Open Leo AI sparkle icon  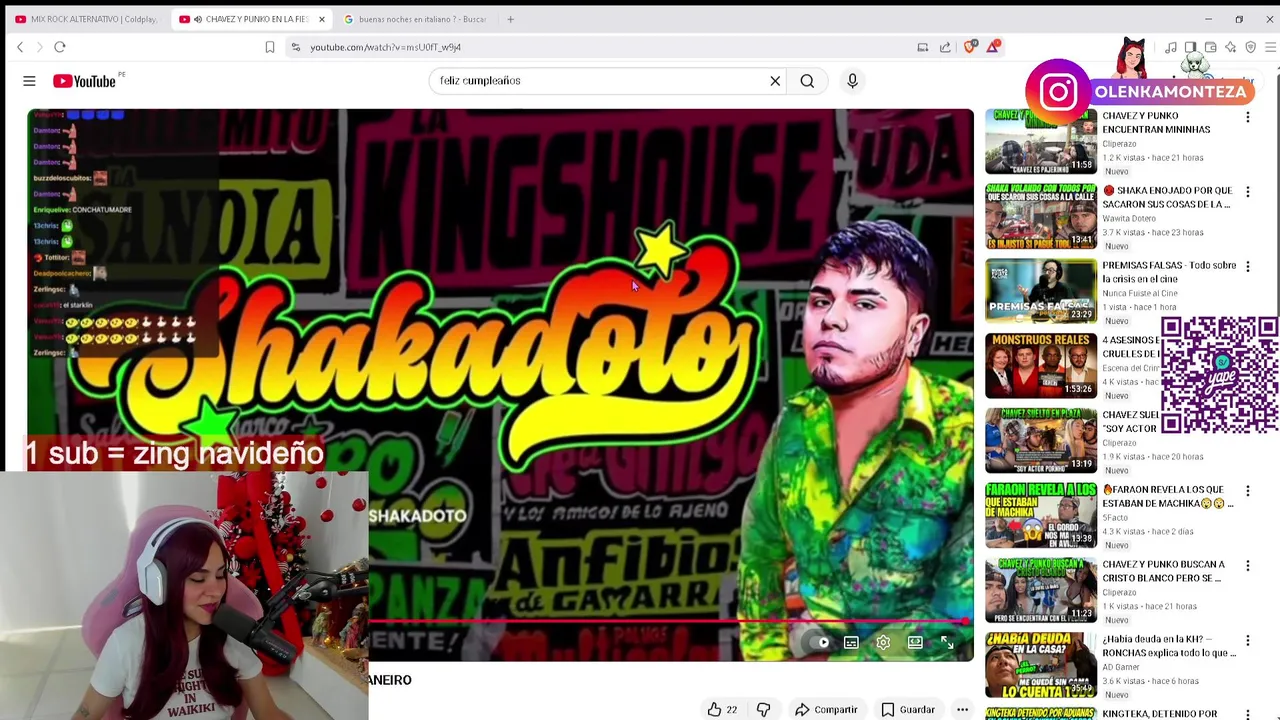pyautogui.click(x=1230, y=47)
